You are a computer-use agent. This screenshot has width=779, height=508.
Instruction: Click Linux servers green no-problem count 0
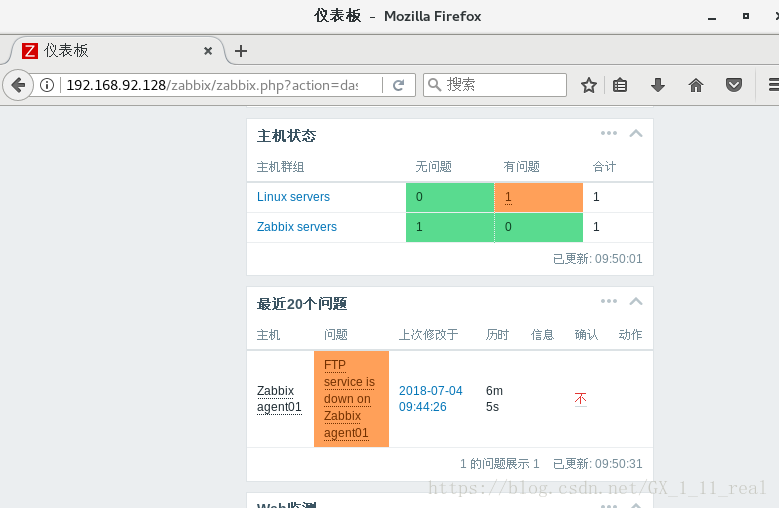(x=450, y=197)
